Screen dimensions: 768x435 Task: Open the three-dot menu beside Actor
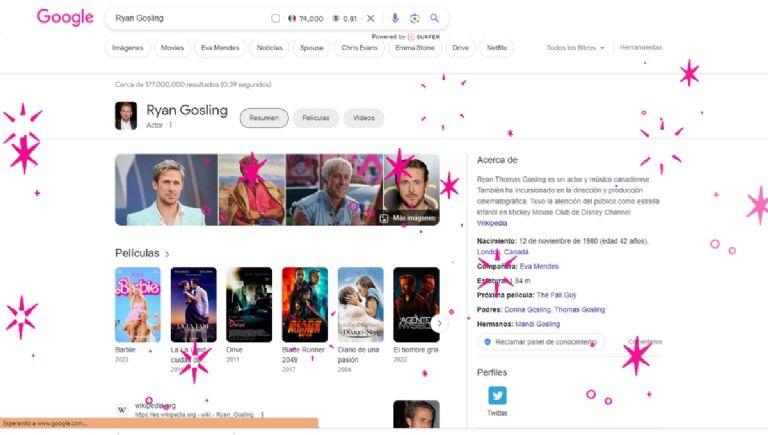coord(170,125)
